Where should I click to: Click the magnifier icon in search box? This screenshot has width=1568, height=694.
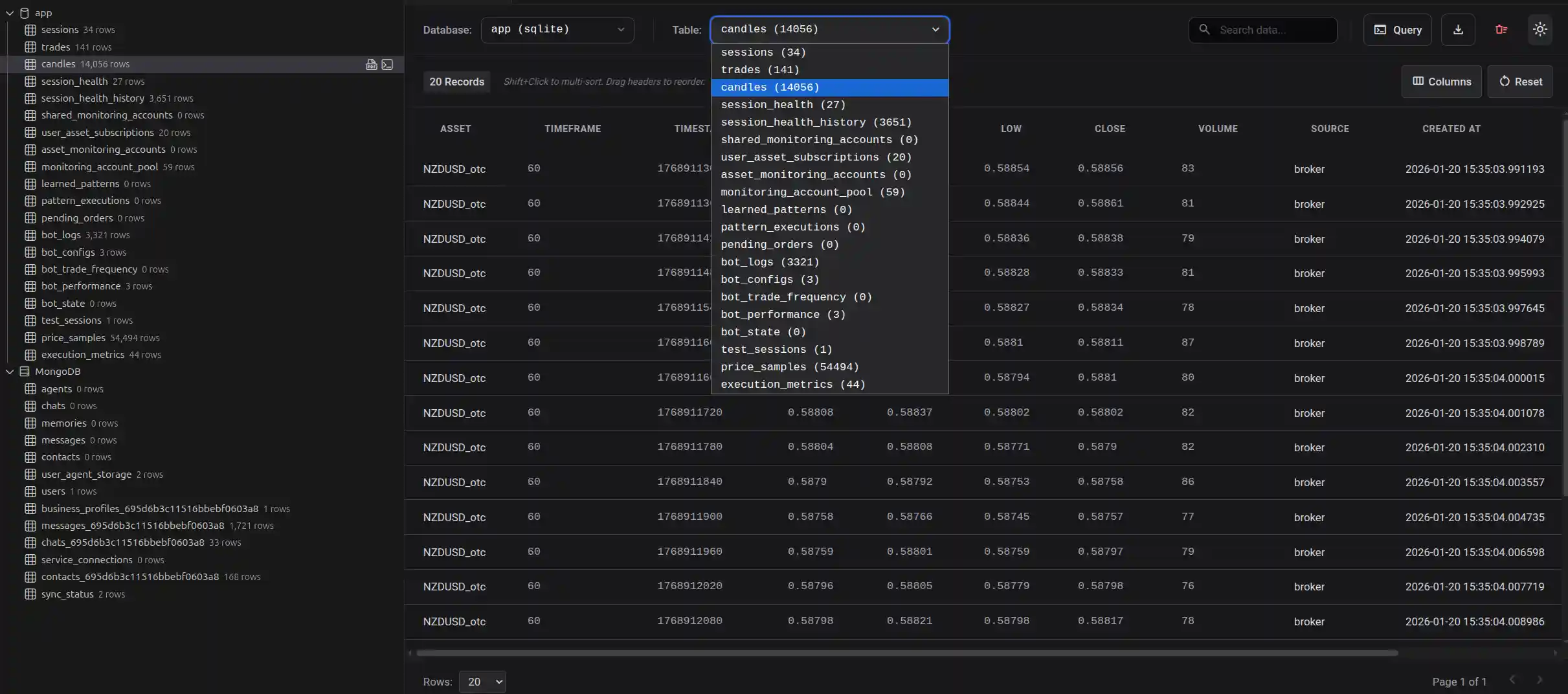click(x=1204, y=30)
